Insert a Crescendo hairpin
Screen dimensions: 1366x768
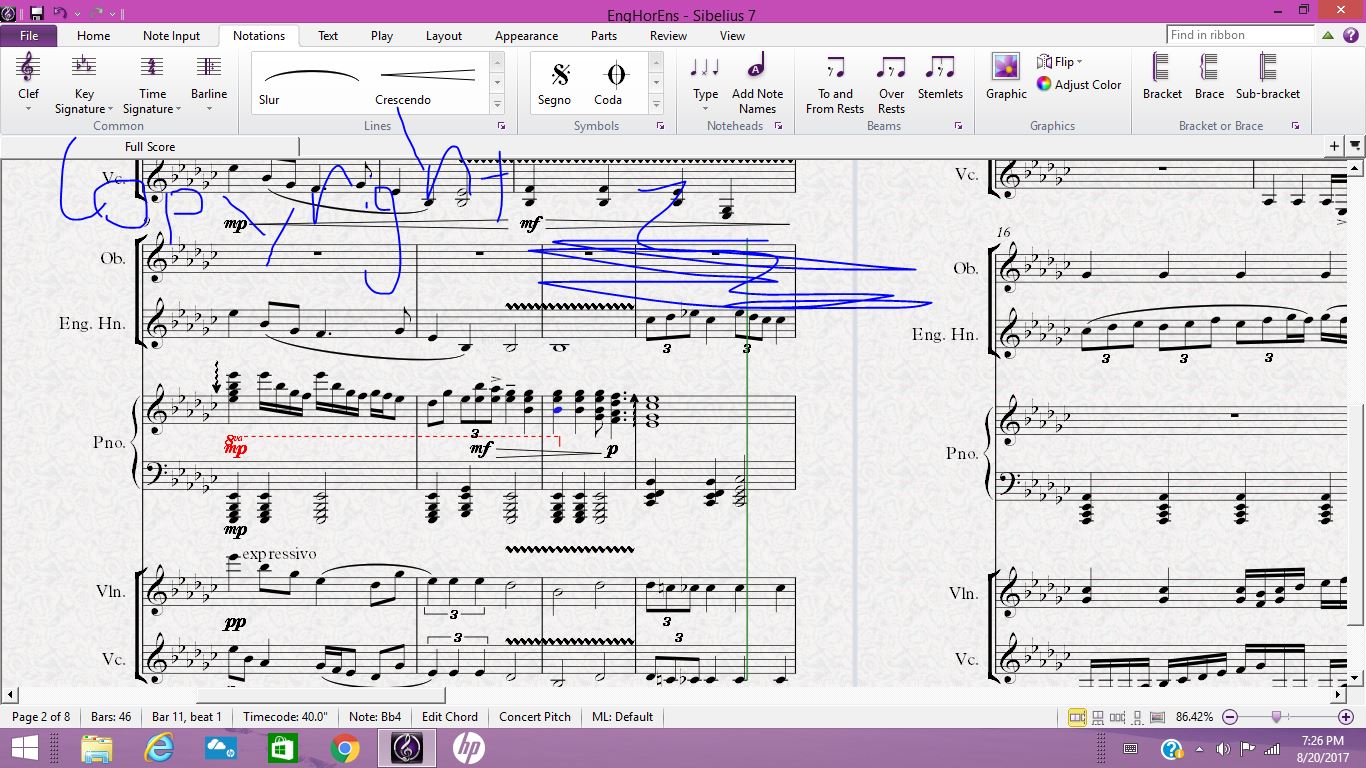[x=428, y=83]
